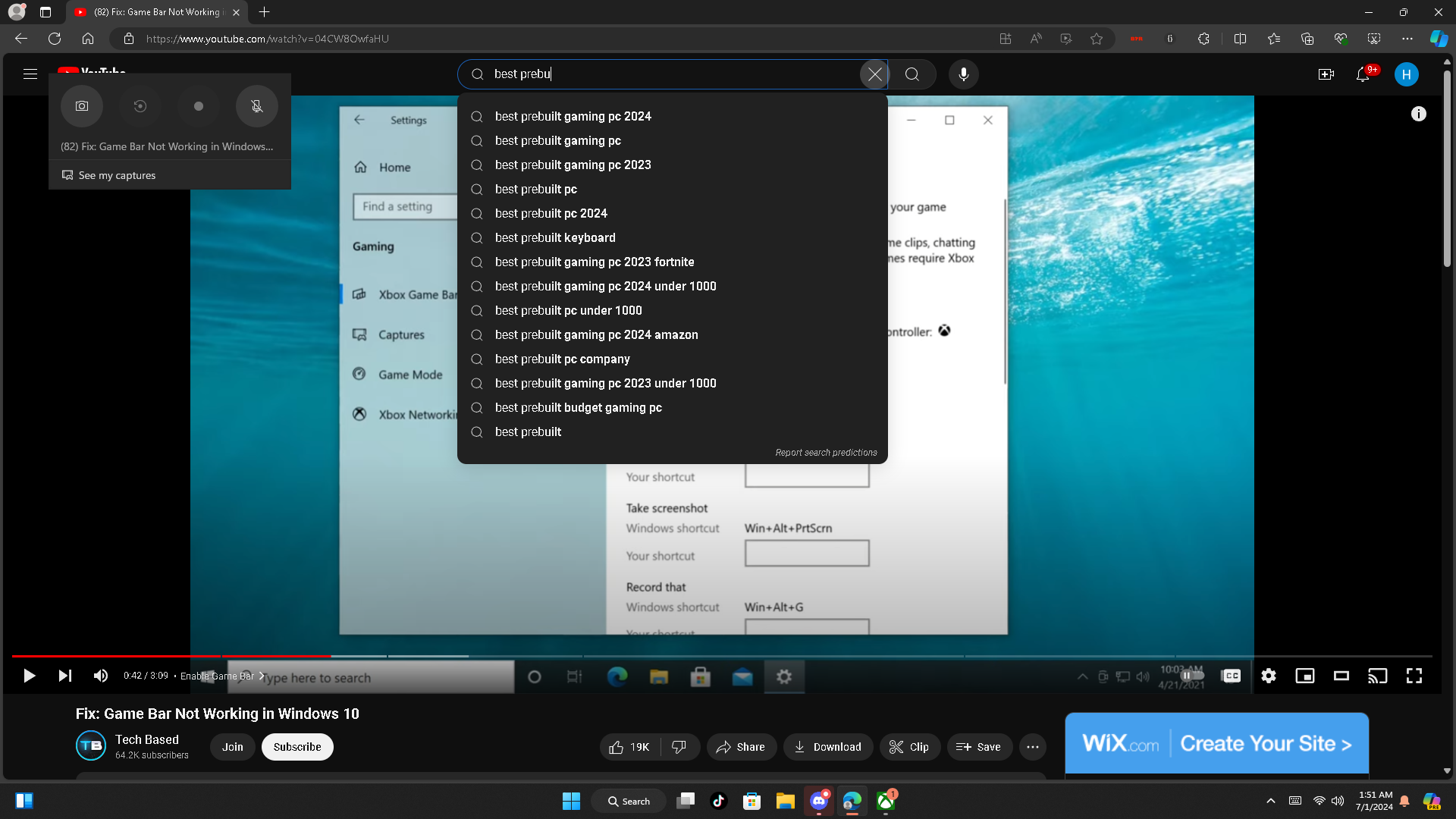Click the Edge address bar URL

(267, 39)
